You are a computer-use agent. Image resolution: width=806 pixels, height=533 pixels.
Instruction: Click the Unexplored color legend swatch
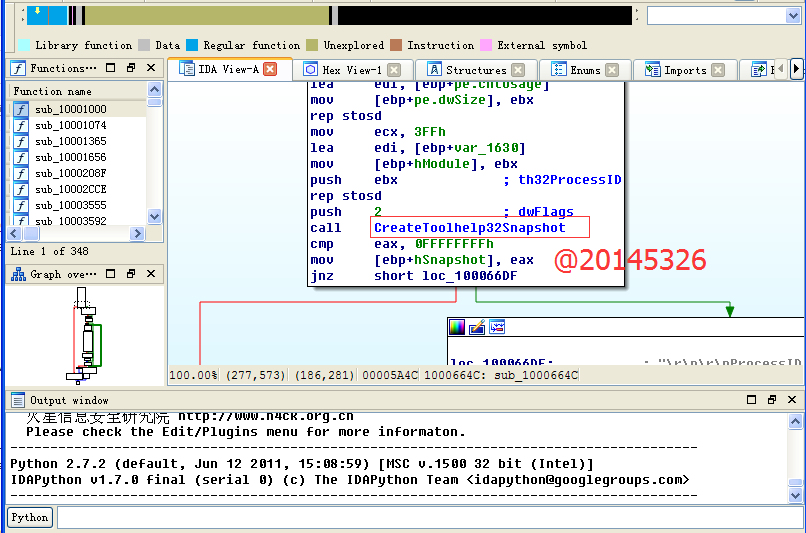tap(312, 45)
